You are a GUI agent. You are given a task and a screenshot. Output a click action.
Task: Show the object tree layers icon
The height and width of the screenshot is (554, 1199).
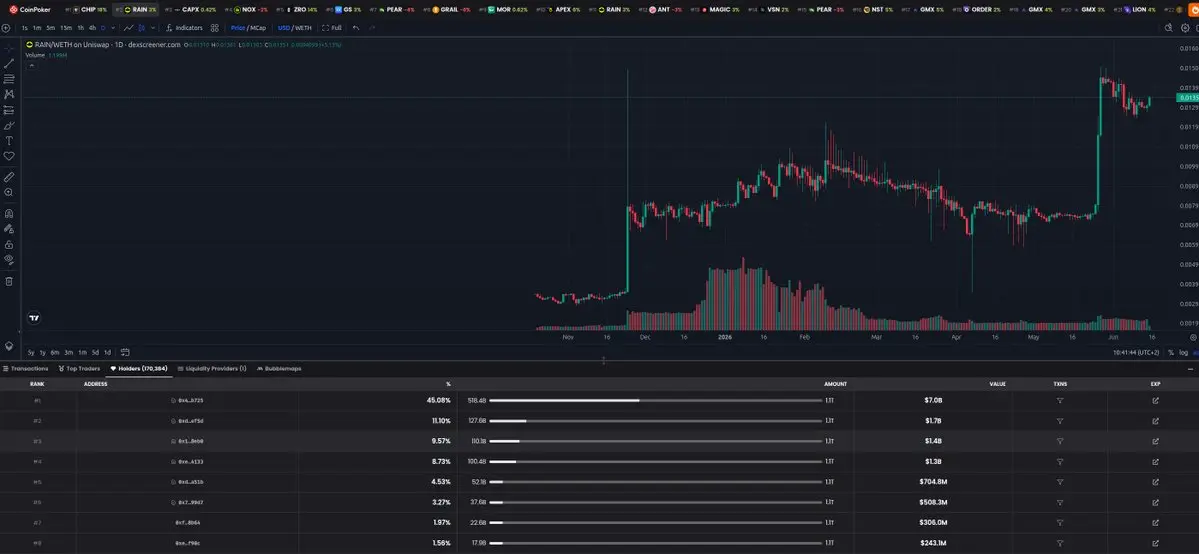(x=9, y=346)
